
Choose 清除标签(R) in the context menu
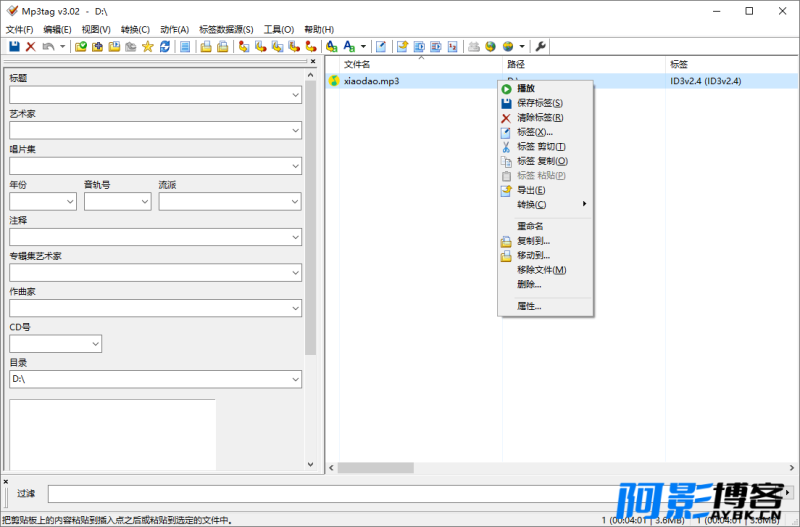(545, 117)
